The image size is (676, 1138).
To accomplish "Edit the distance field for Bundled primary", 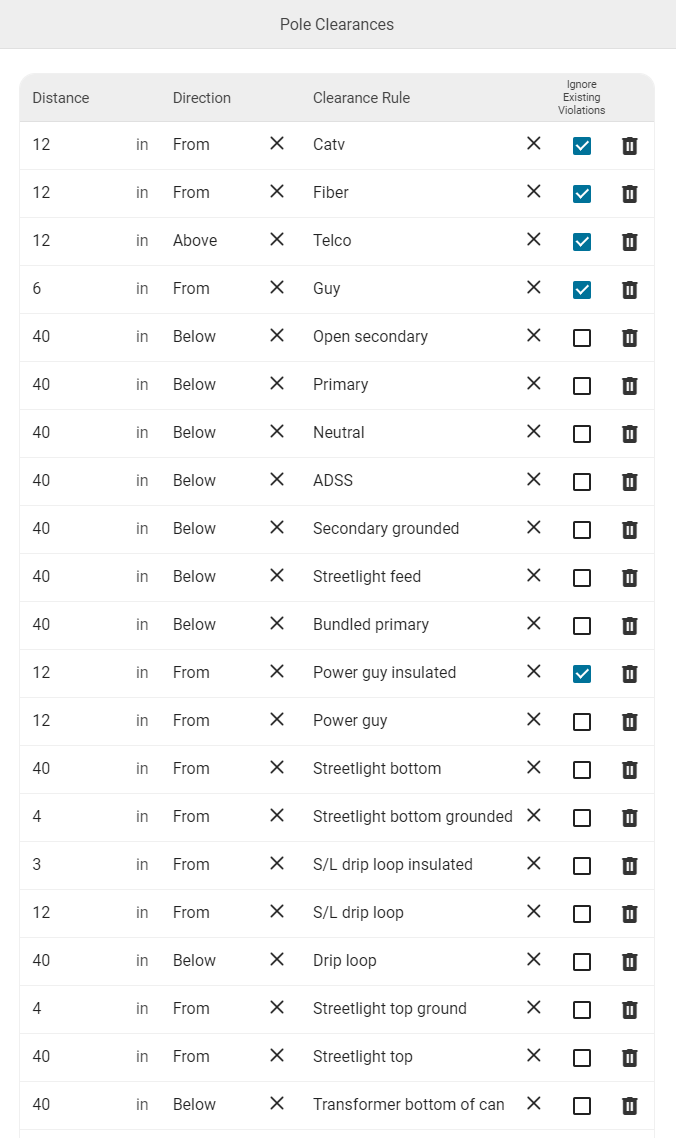I will [x=80, y=624].
